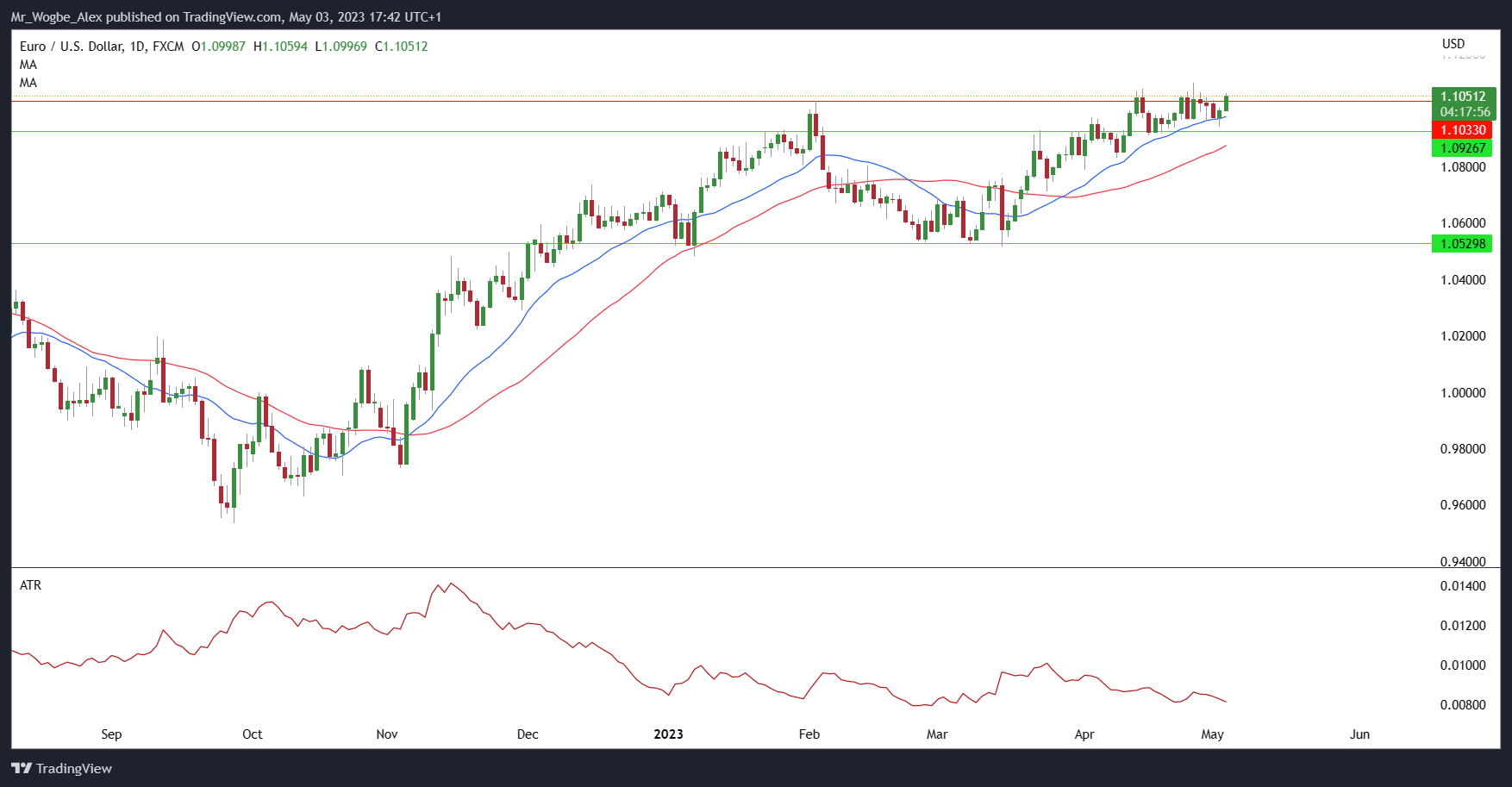Click the 1.08000 price axis value
Screen dimensions: 1512x787
click(x=1463, y=167)
